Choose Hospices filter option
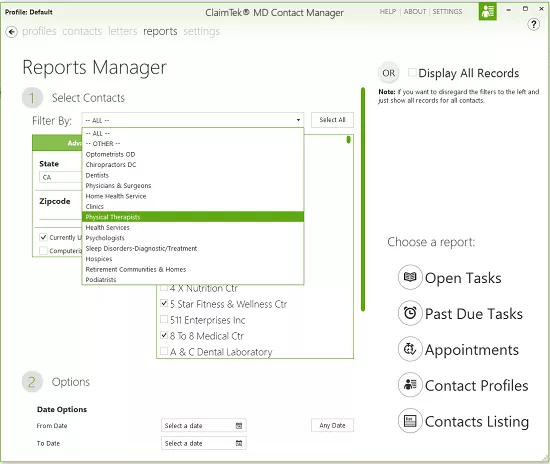Screen dimensions: 550x464 [x=193, y=259]
